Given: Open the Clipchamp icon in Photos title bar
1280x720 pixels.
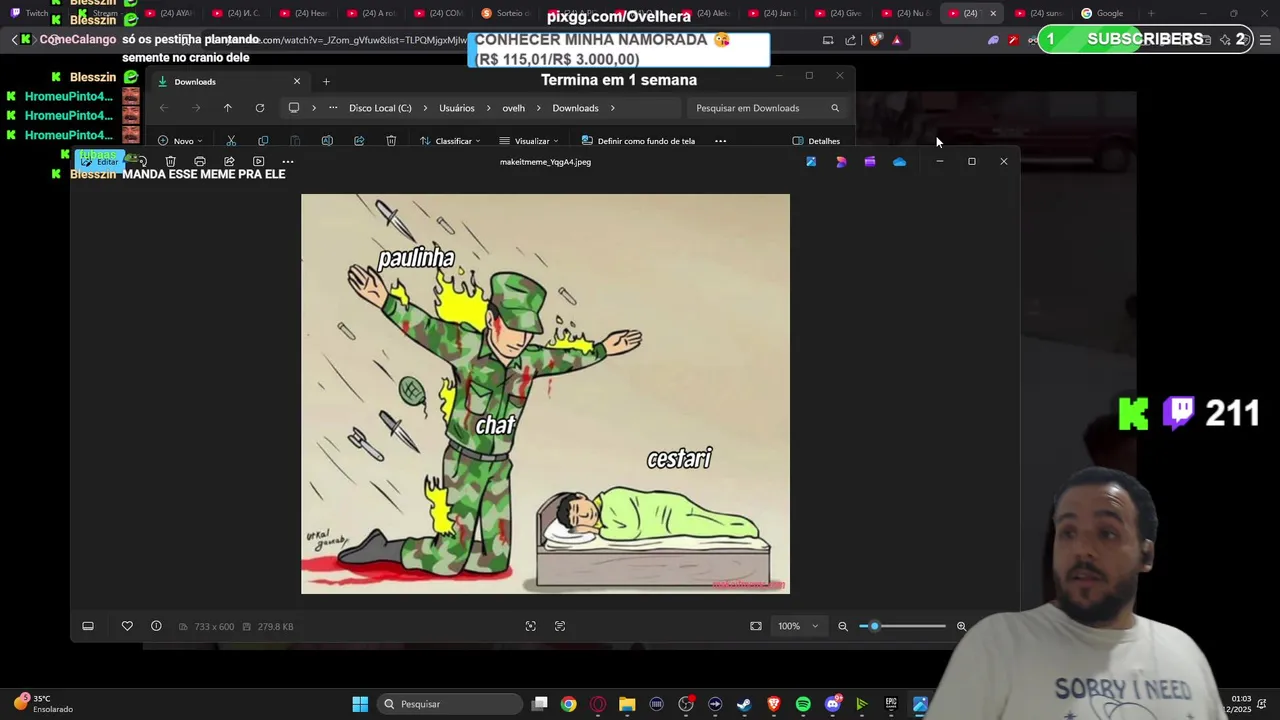Looking at the screenshot, I should [x=870, y=161].
